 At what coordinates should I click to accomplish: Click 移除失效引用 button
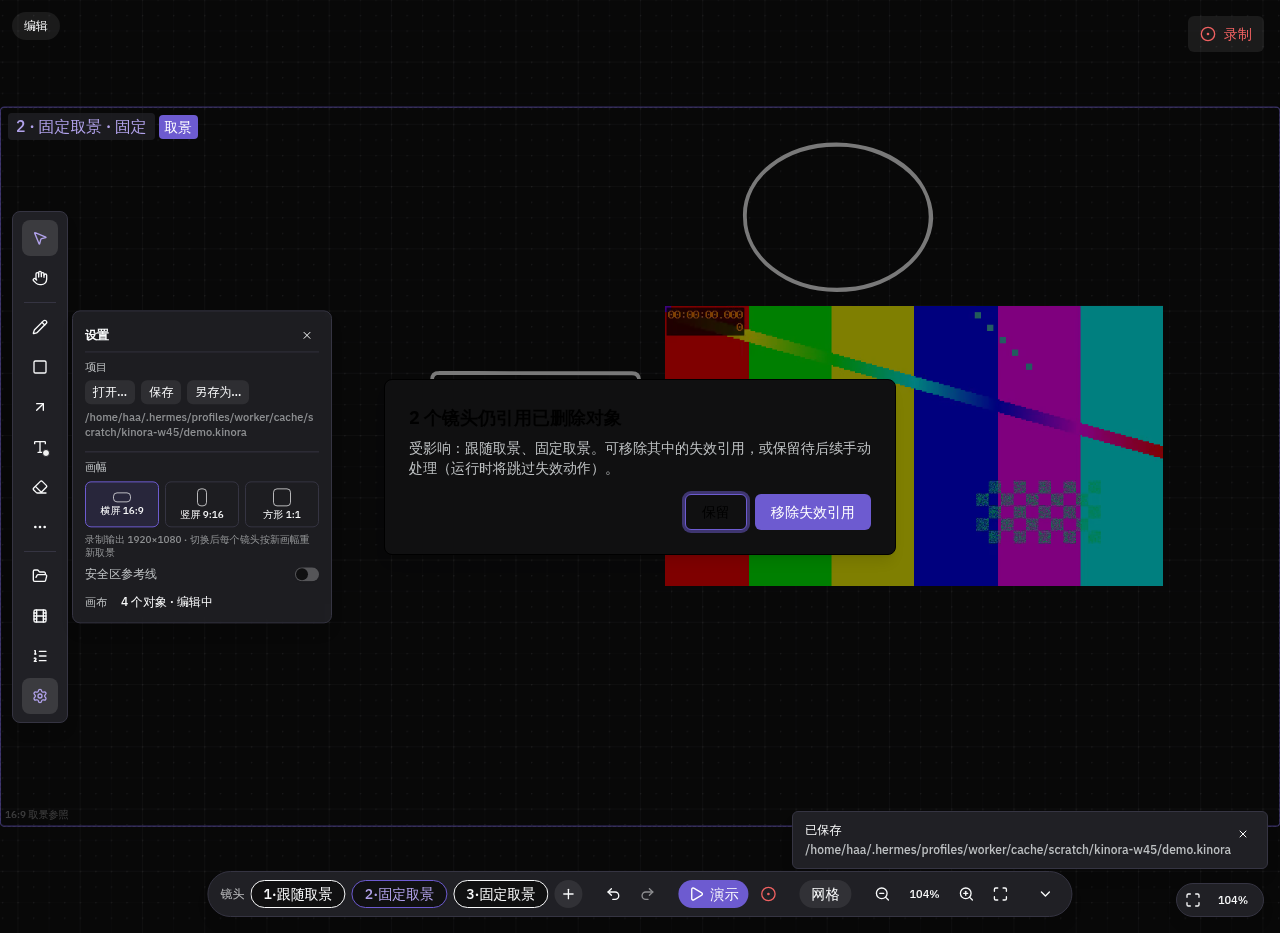pyautogui.click(x=813, y=512)
